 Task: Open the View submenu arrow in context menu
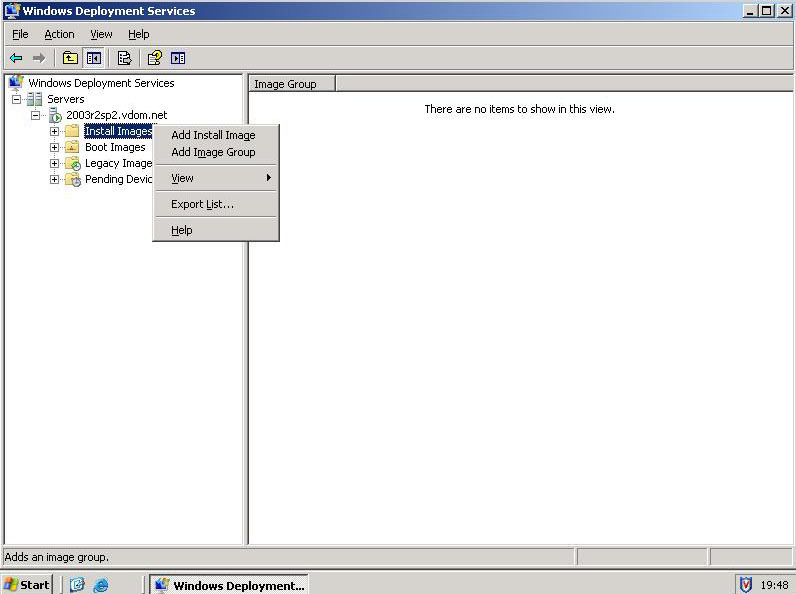[x=269, y=178]
